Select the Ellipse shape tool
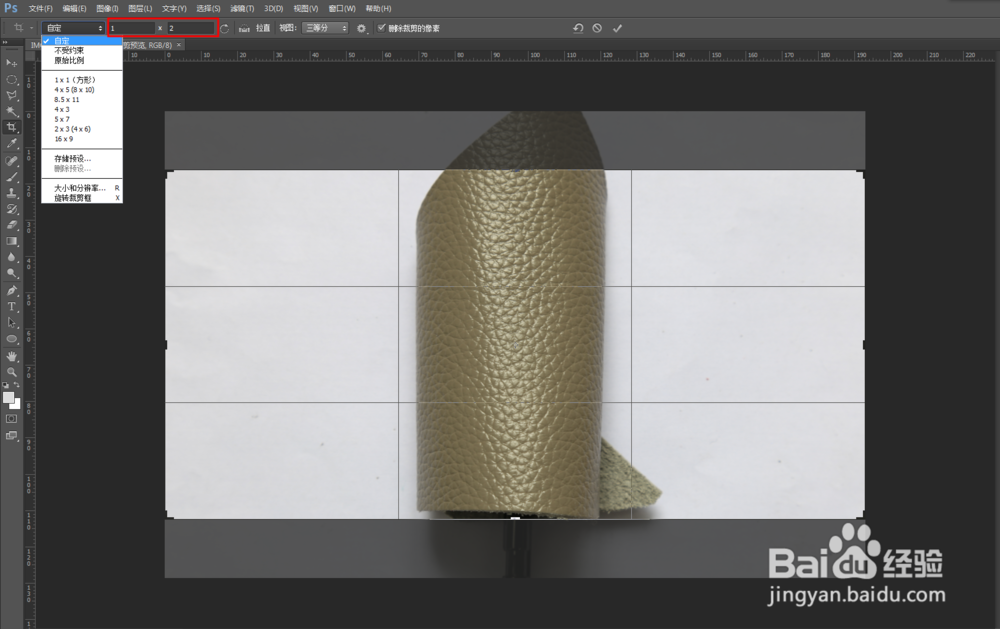Viewport: 1000px width, 629px height. pos(11,339)
